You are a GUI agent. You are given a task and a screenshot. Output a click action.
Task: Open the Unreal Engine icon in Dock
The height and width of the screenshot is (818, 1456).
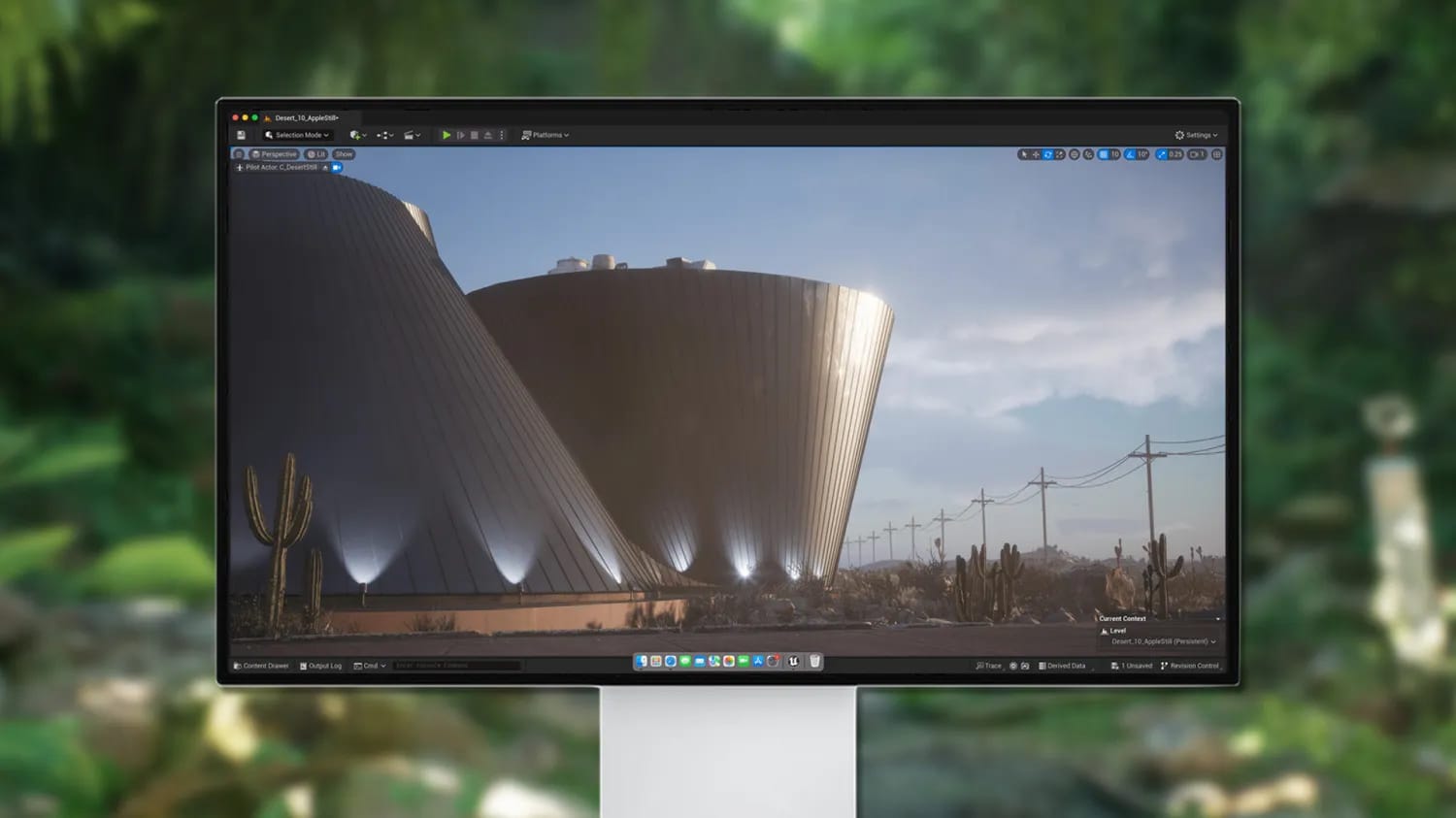coord(793,662)
